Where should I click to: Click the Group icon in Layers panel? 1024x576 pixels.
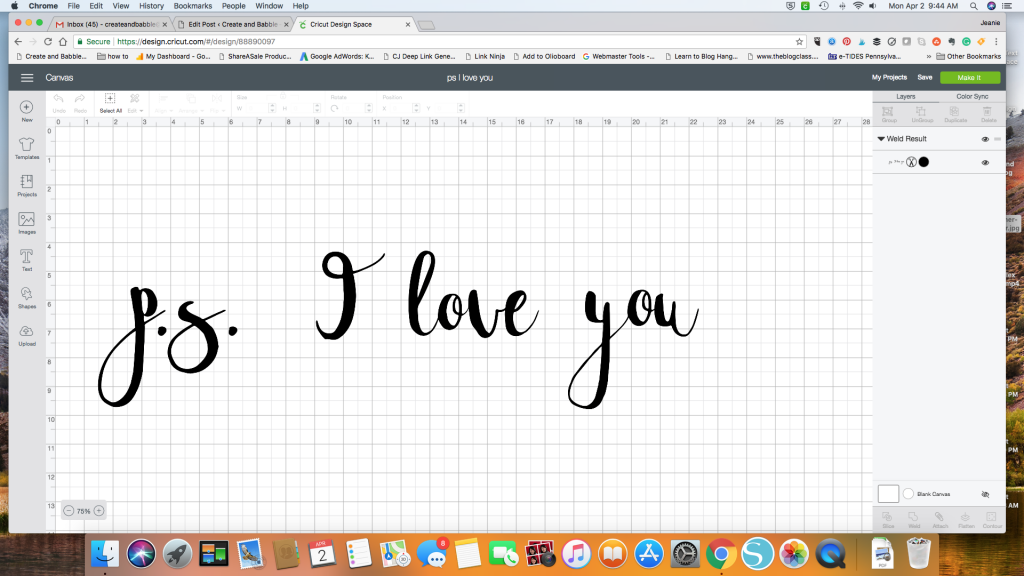pos(889,114)
